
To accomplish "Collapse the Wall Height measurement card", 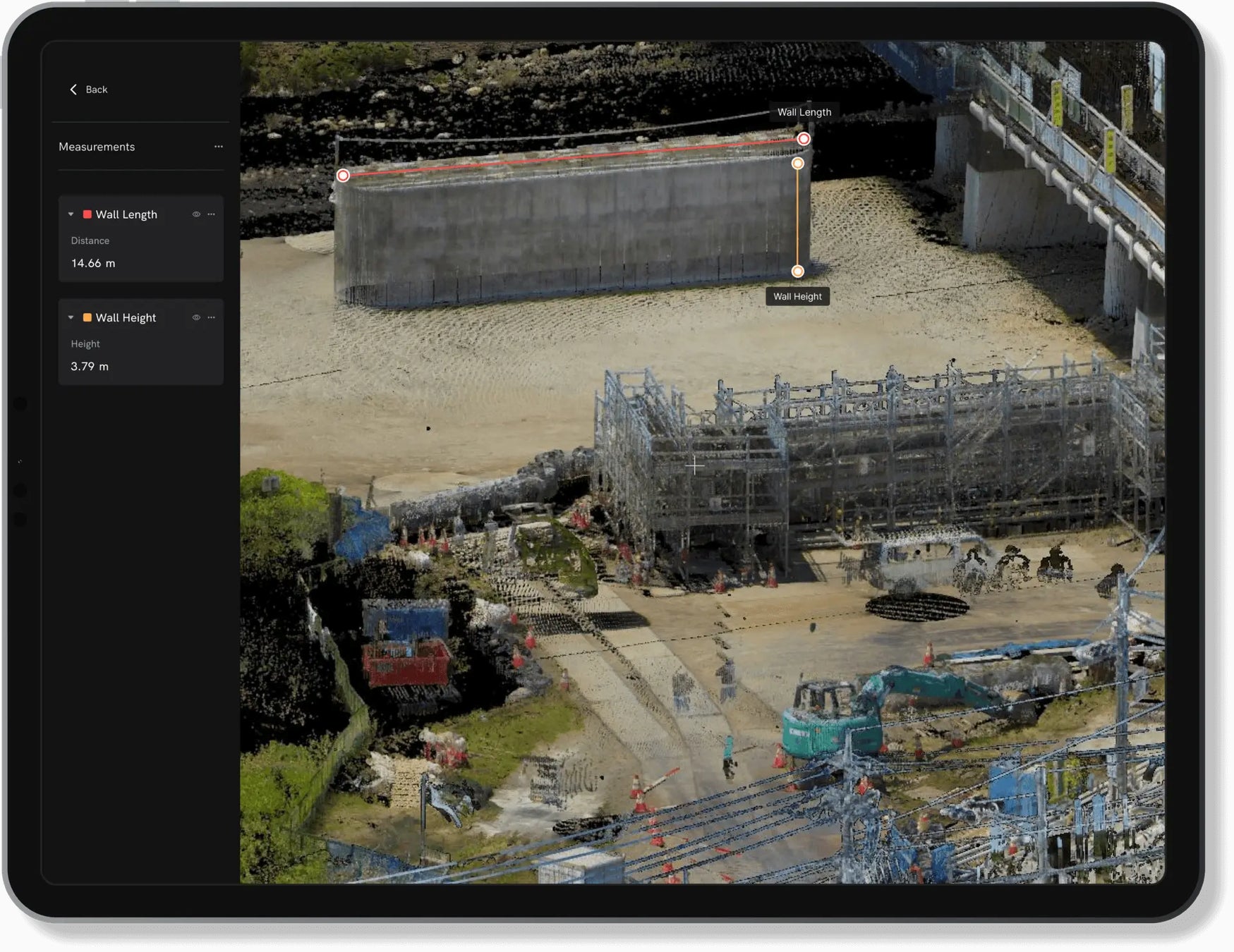I will 71,317.
